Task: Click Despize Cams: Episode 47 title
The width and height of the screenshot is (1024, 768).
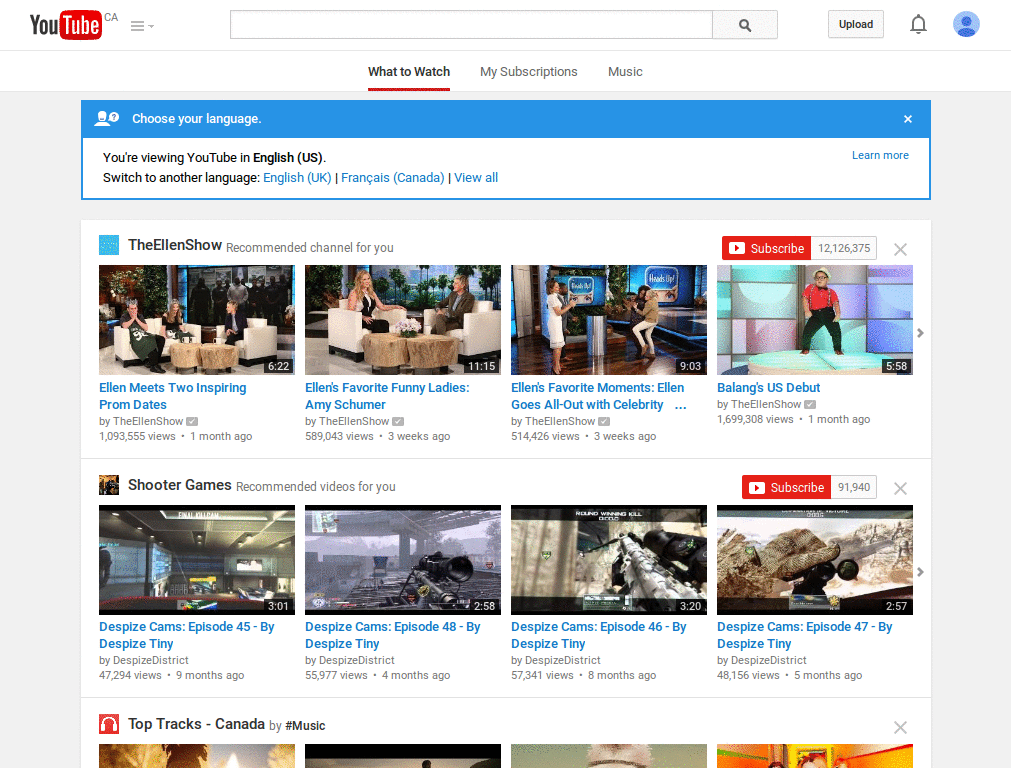Action: coord(805,635)
